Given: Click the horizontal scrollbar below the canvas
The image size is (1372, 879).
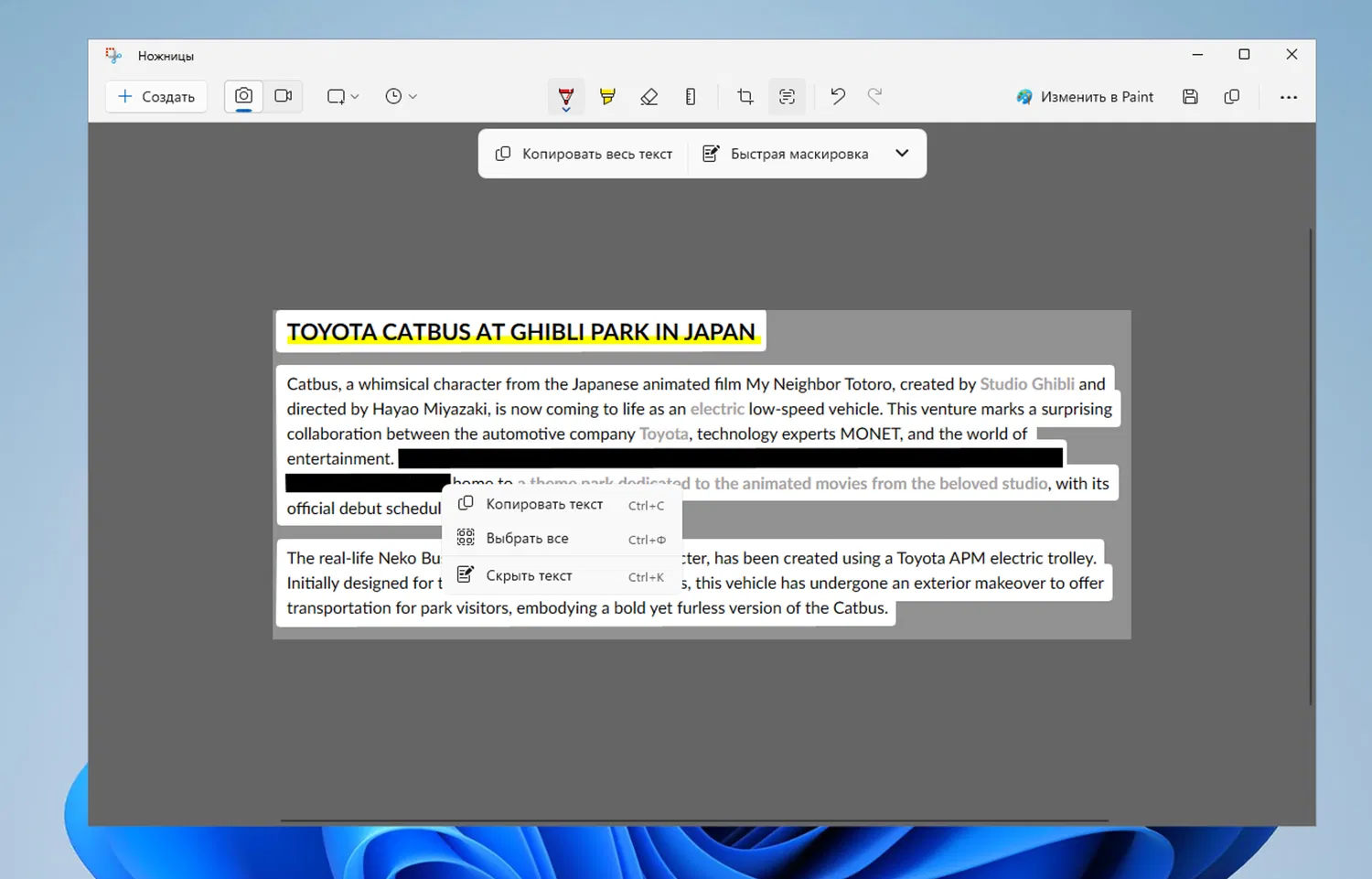Looking at the screenshot, I should coord(694,820).
